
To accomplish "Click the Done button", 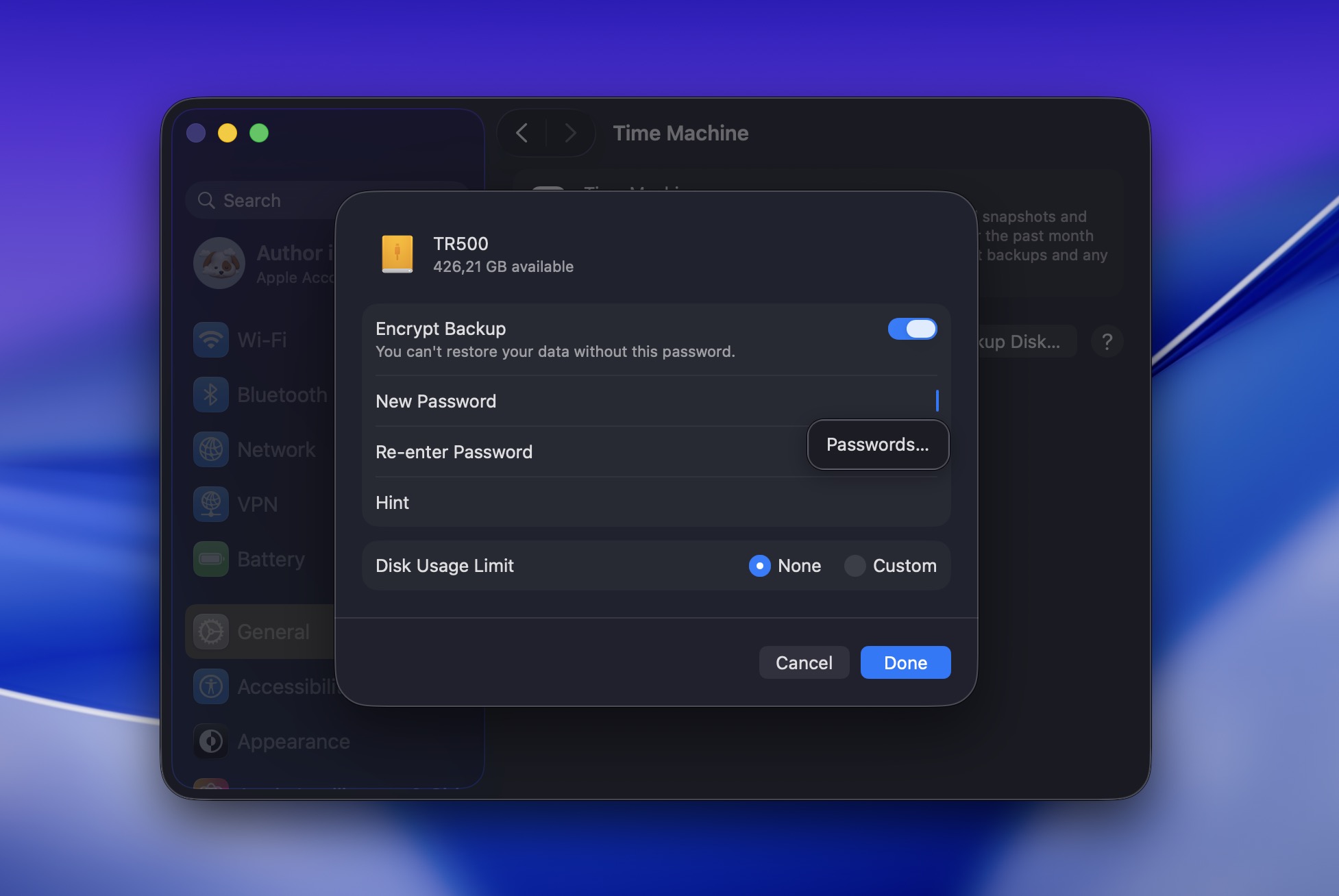I will pyautogui.click(x=905, y=662).
